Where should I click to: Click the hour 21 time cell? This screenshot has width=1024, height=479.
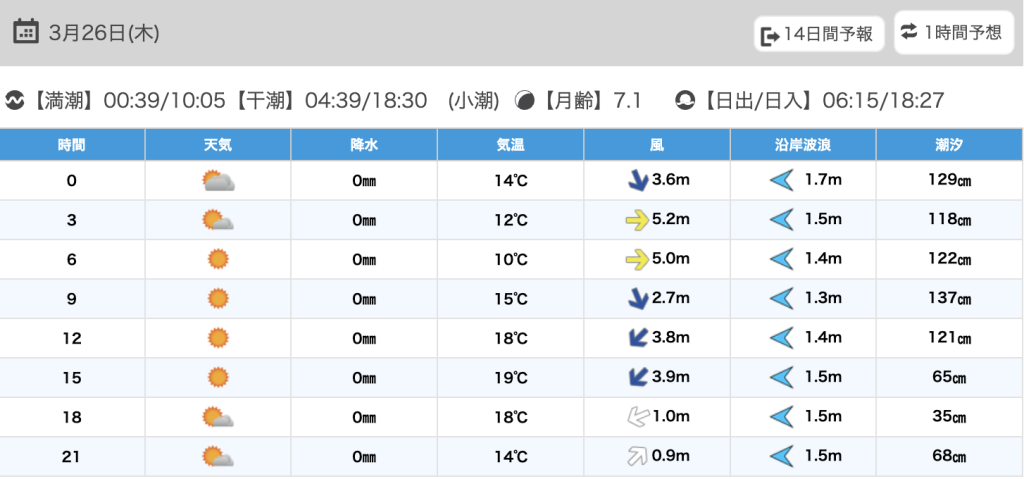coord(72,457)
